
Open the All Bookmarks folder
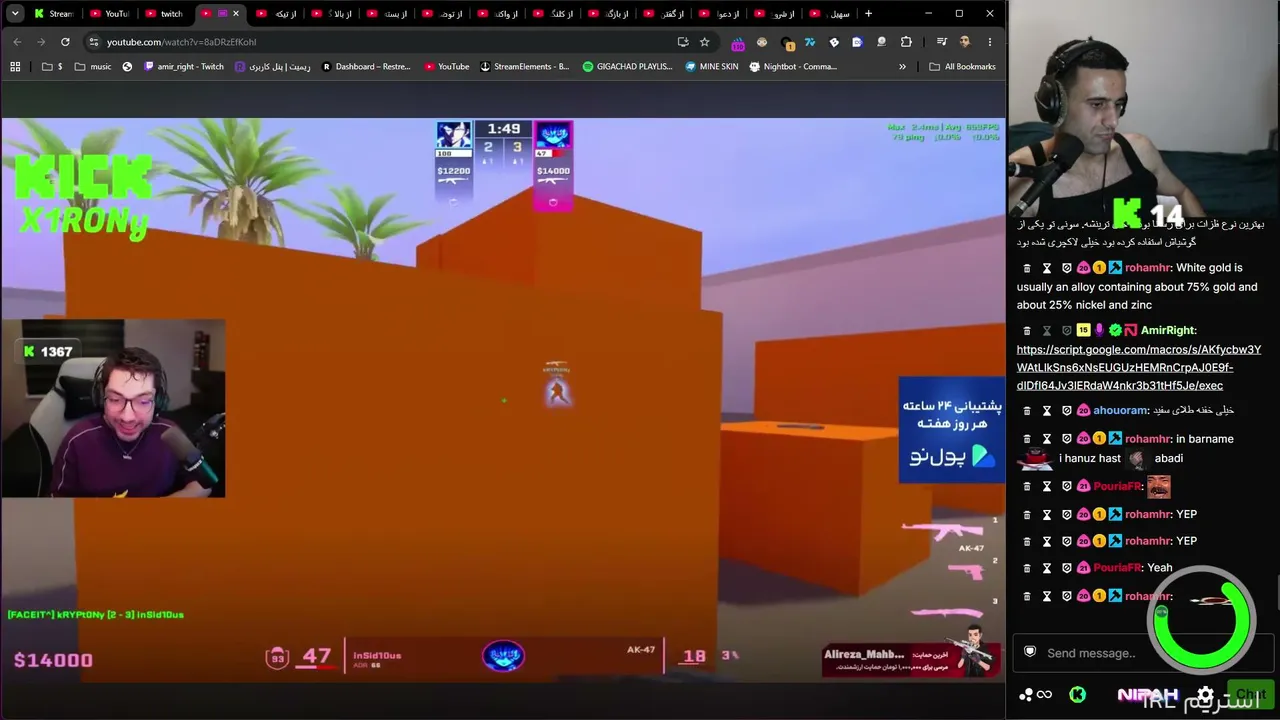tap(962, 67)
